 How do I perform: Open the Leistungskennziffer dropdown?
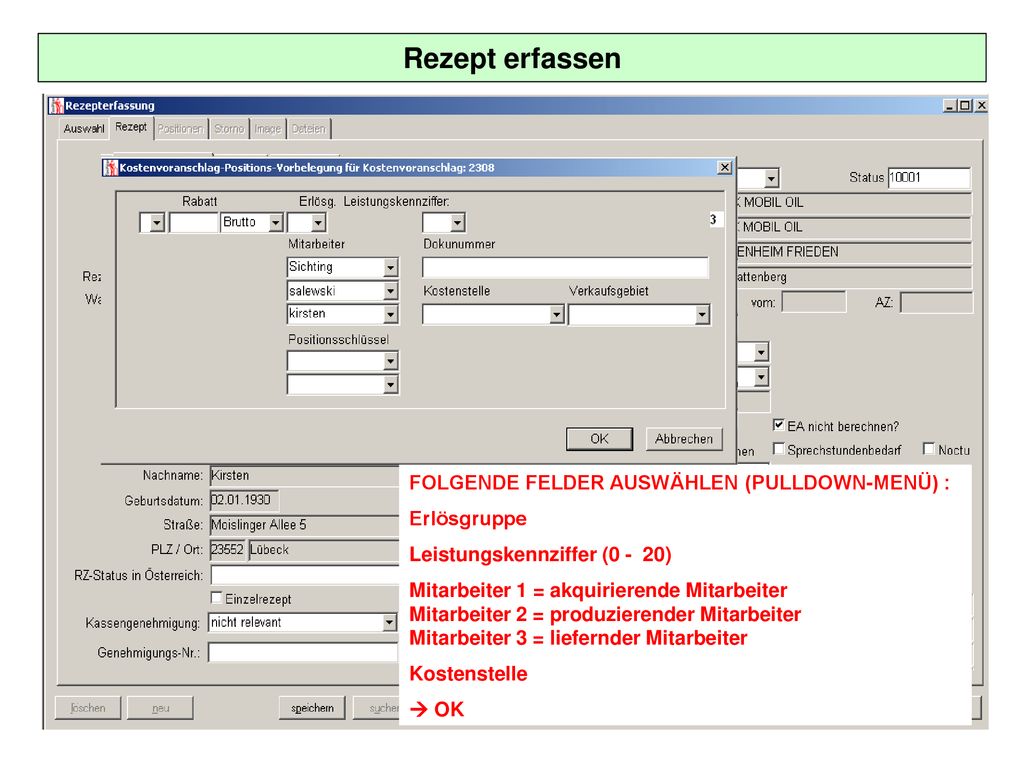tap(457, 223)
